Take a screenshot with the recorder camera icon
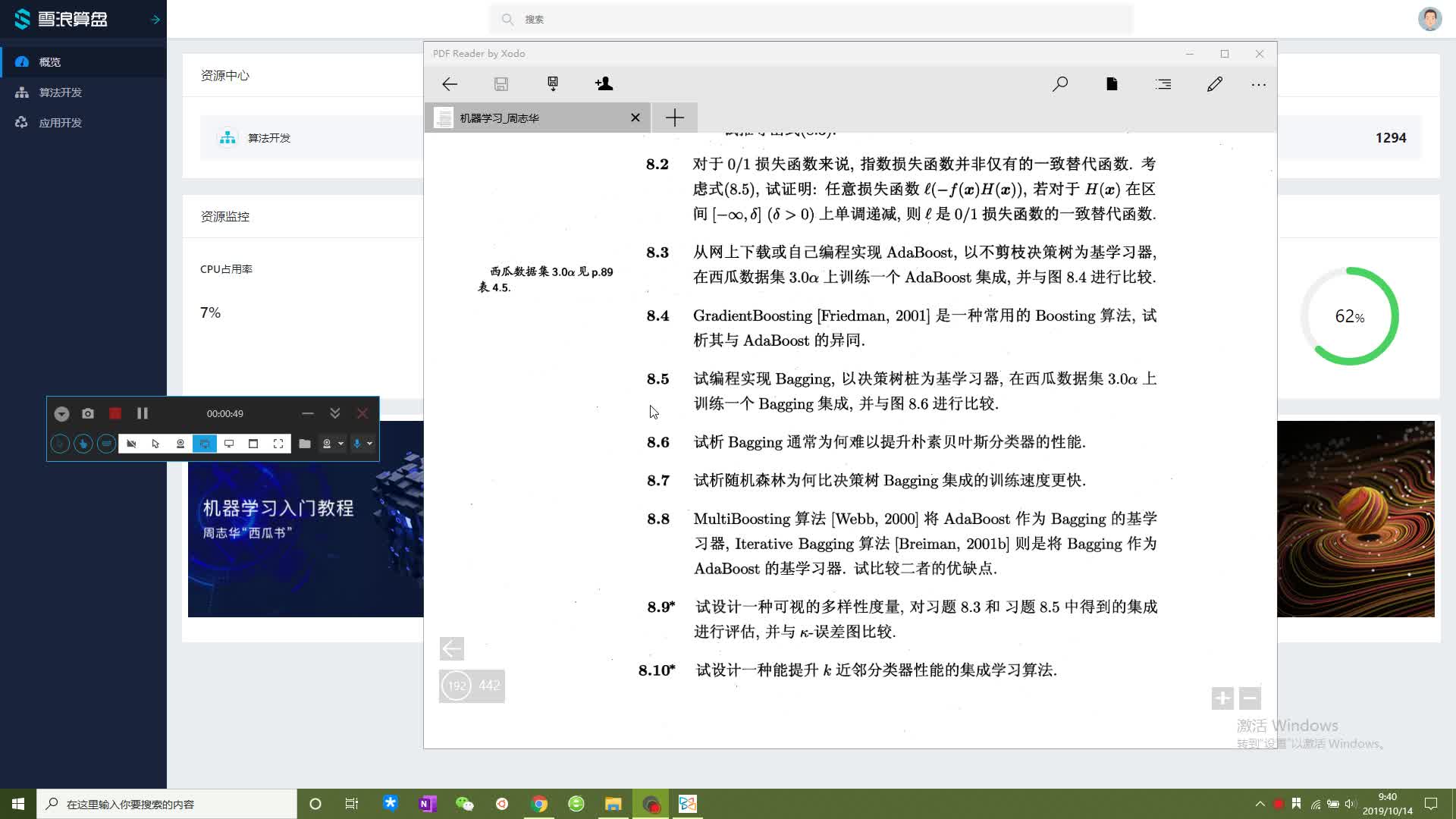 (x=88, y=413)
